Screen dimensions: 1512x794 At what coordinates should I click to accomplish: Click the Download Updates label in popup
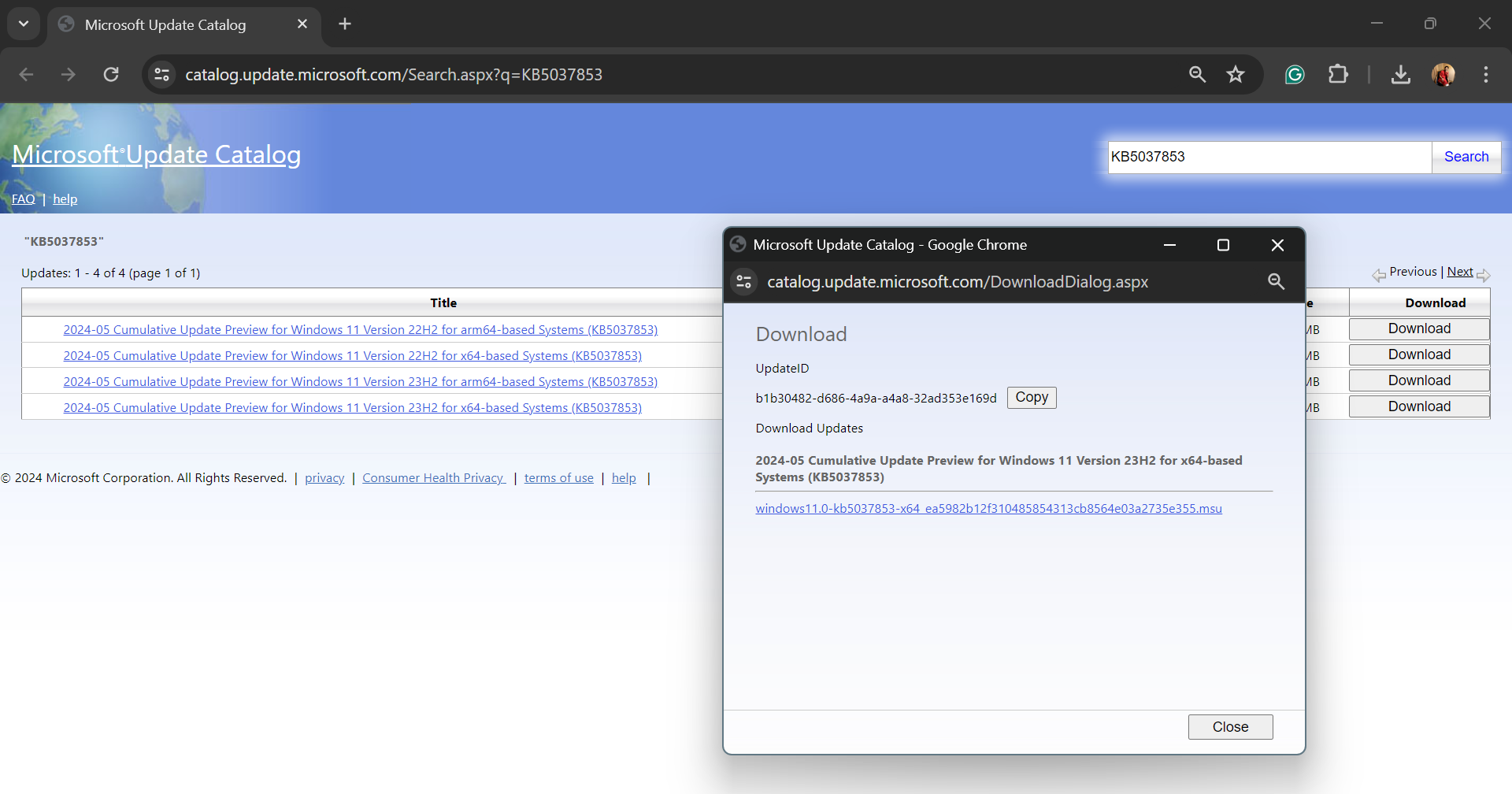809,429
